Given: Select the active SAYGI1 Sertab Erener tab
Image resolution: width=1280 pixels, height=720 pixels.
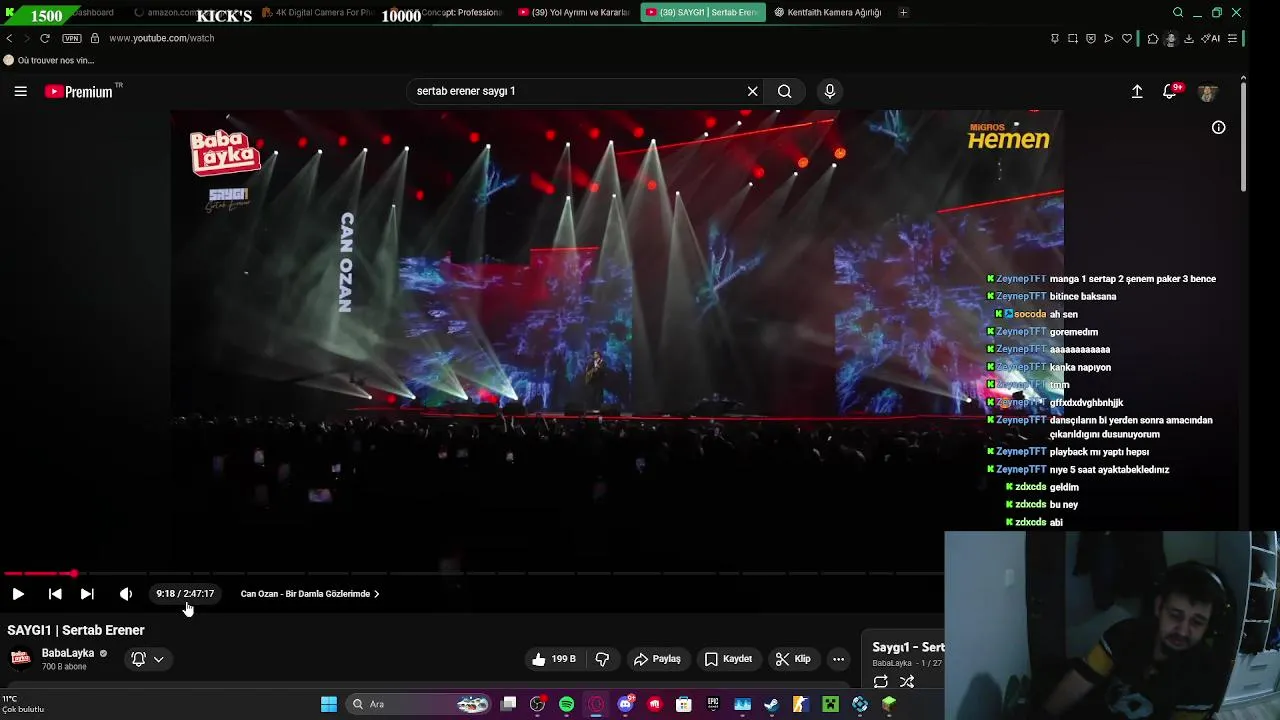Looking at the screenshot, I should tap(702, 12).
